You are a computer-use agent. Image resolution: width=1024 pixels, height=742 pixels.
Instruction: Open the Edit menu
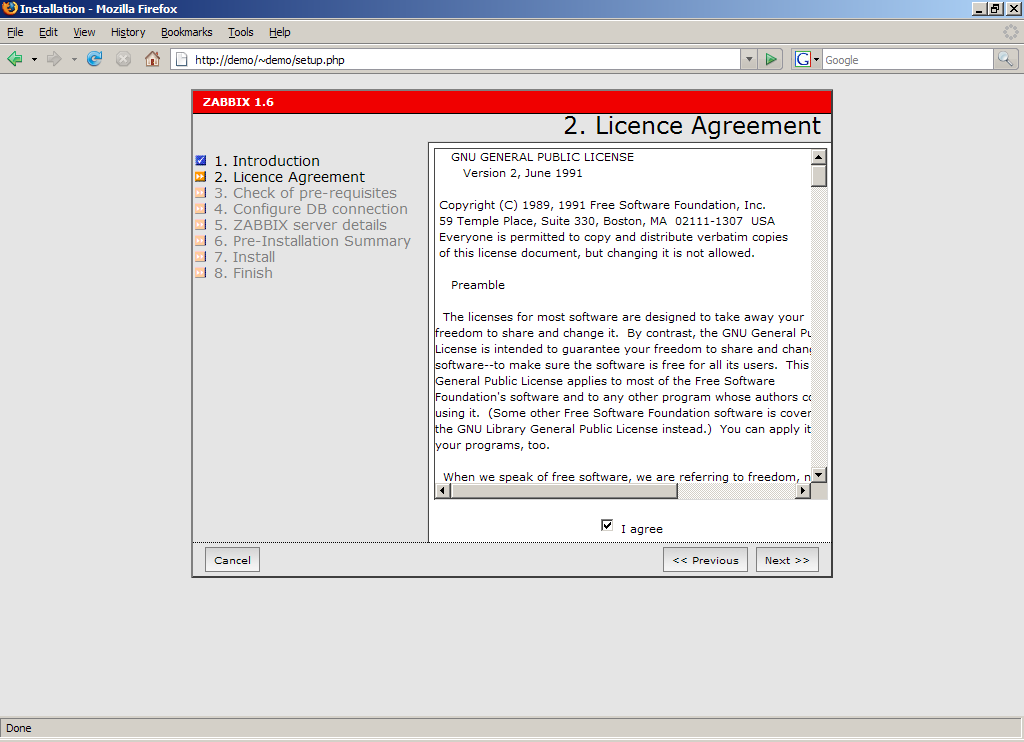tap(48, 32)
